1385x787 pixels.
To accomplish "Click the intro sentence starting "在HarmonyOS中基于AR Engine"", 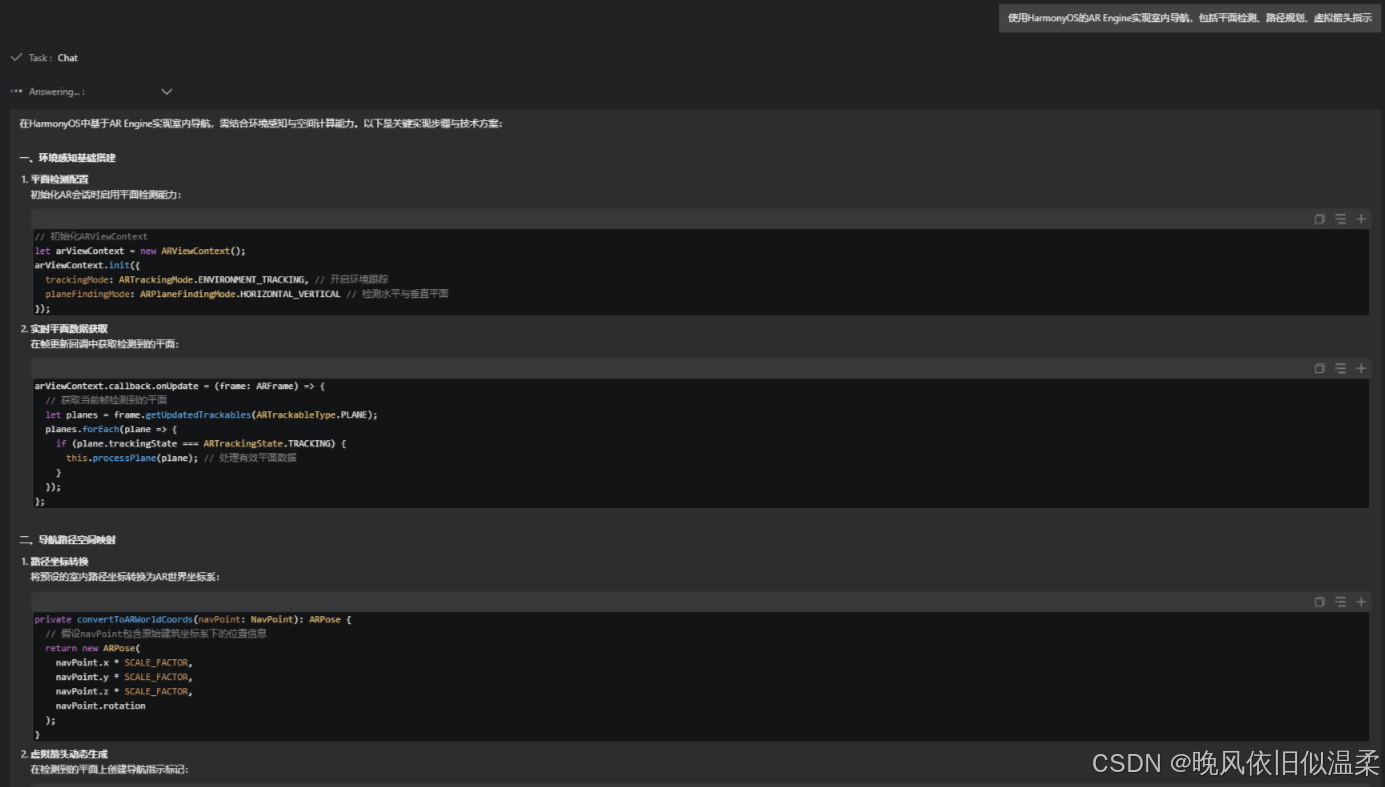I will 261,124.
